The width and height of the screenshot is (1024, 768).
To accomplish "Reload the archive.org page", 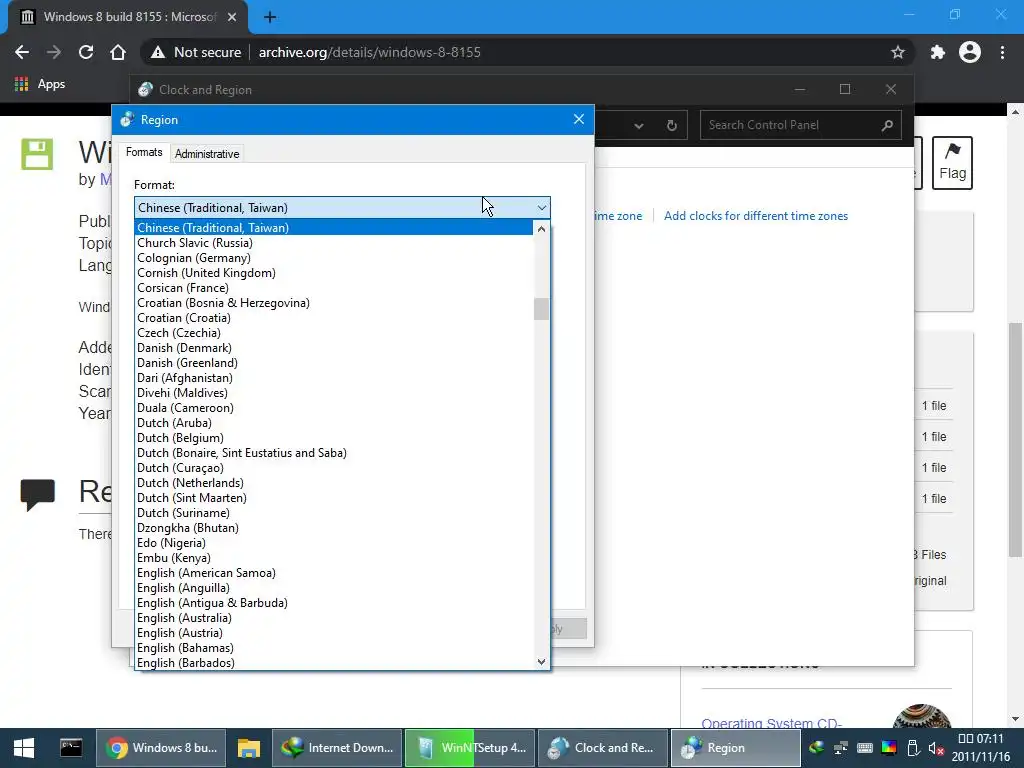I will click(86, 52).
